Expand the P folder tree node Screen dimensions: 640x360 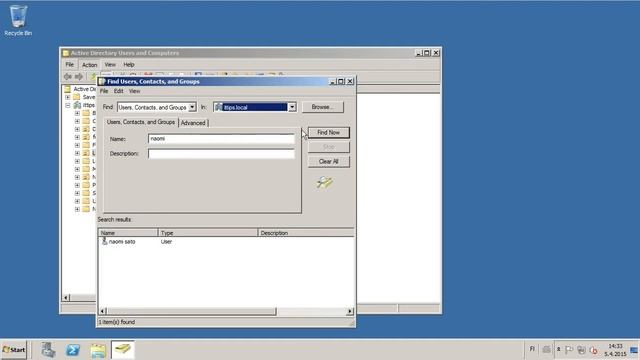click(77, 185)
